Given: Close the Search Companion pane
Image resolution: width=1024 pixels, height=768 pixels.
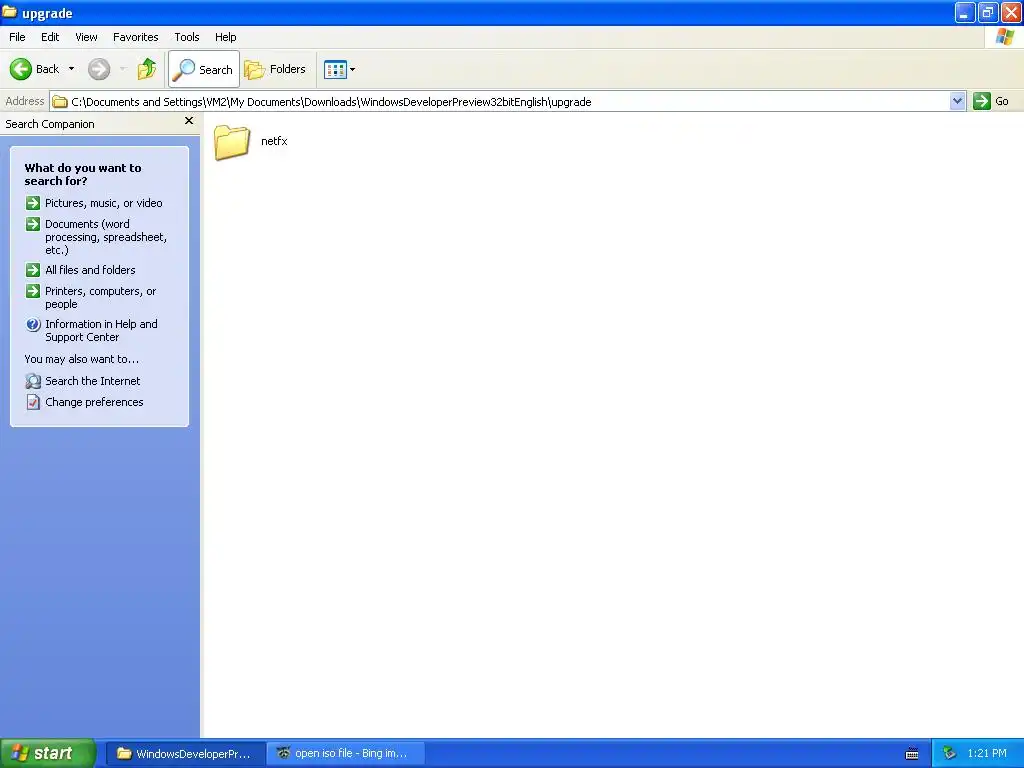Looking at the screenshot, I should tap(189, 121).
